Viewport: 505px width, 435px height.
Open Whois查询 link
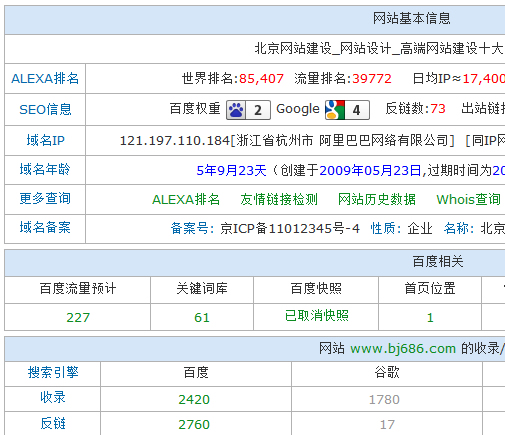468,199
